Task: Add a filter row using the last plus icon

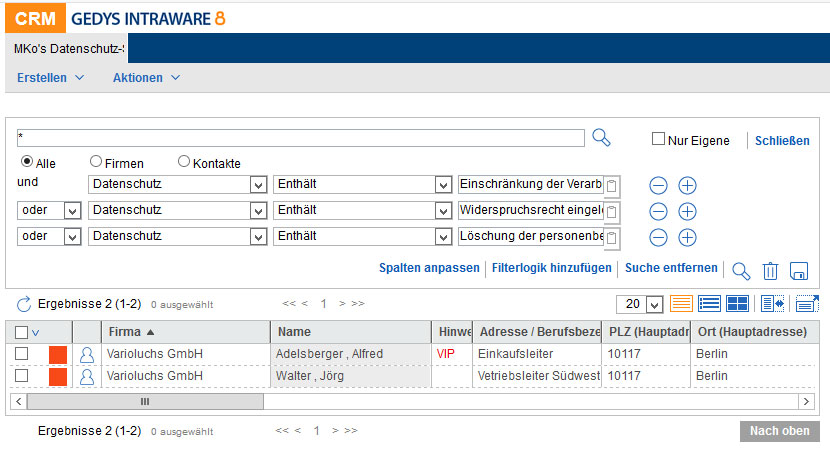Action: pos(687,237)
